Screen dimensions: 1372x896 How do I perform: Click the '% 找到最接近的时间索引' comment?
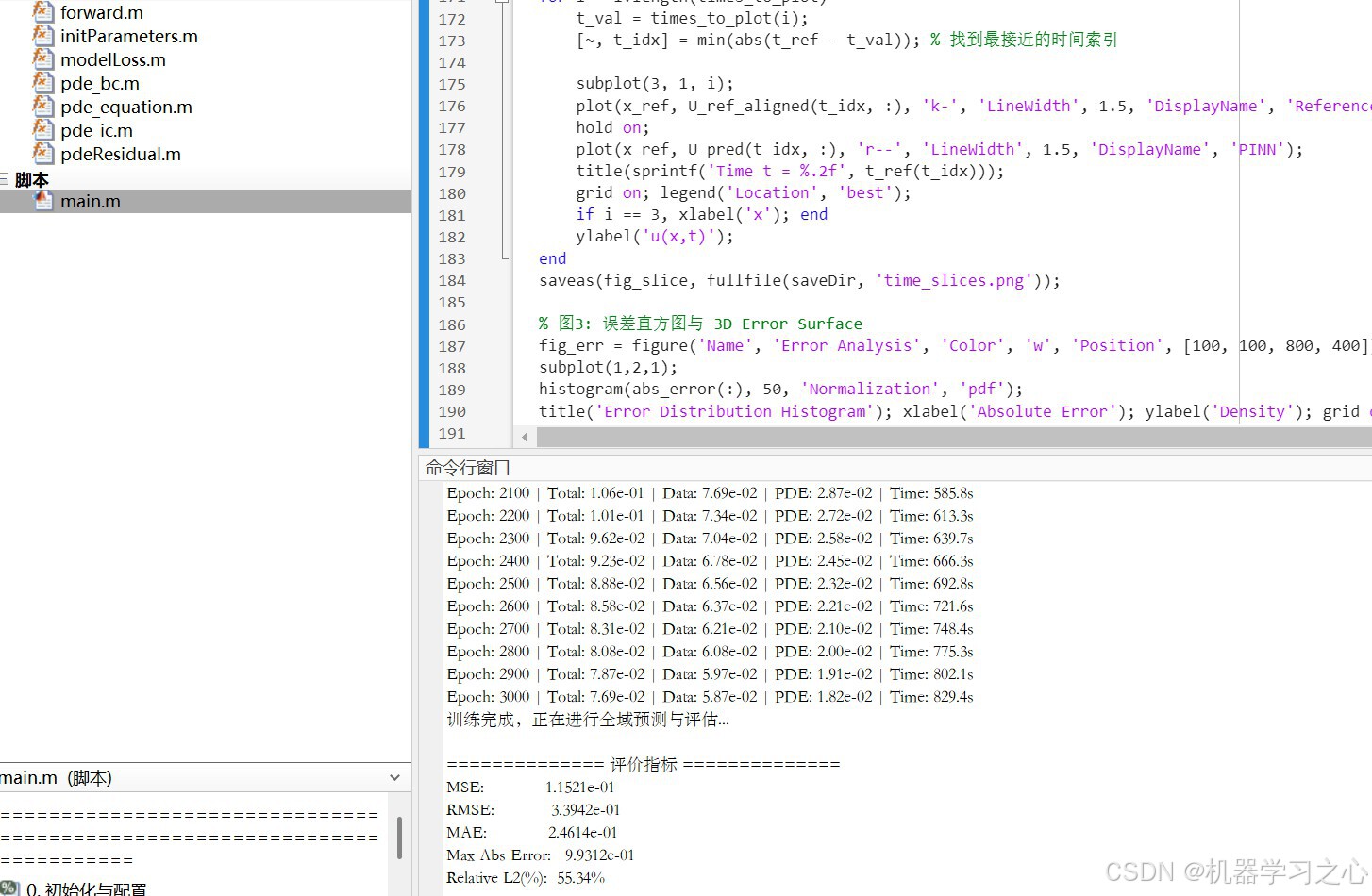coord(1024,40)
